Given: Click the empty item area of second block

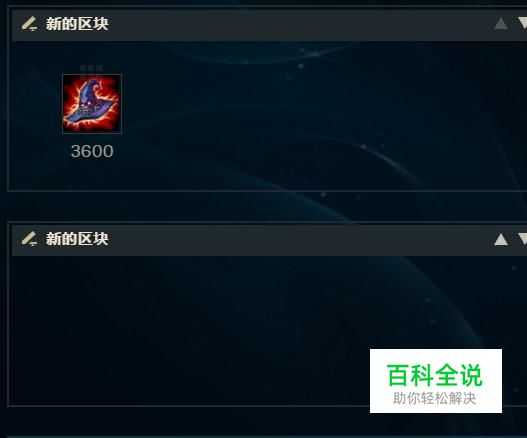Looking at the screenshot, I should (x=188, y=329).
